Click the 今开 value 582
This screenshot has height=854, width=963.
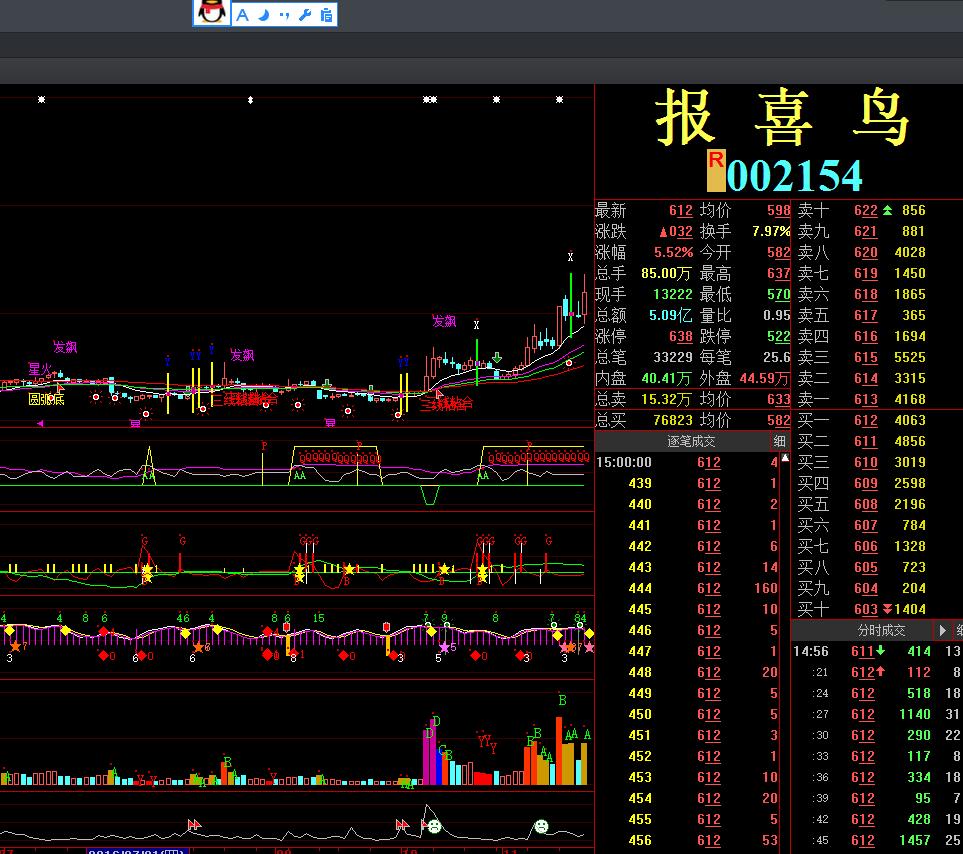tap(778, 252)
